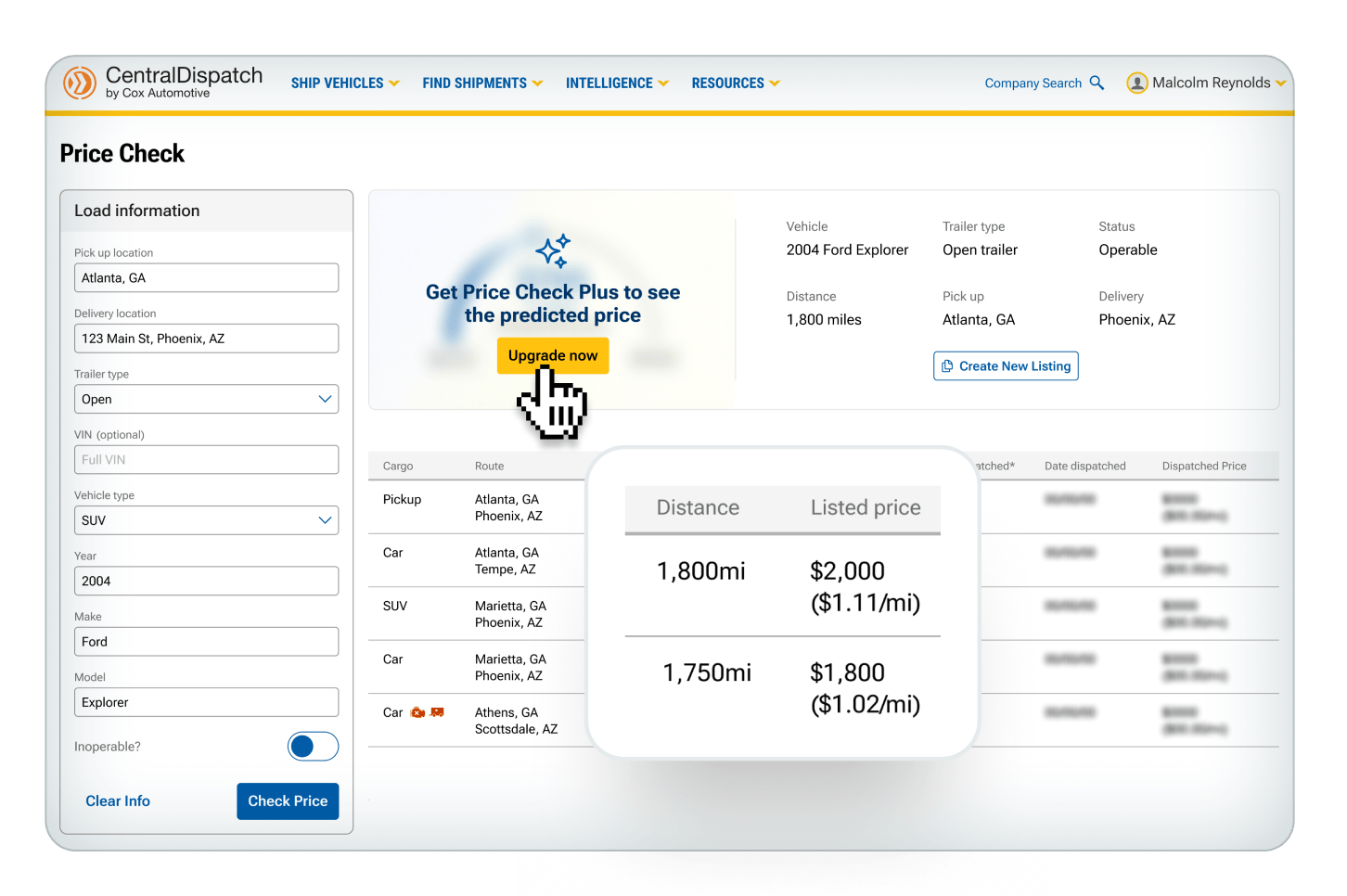Click the inoperable vehicle icon in Athens row
1347x896 pixels.
(417, 712)
